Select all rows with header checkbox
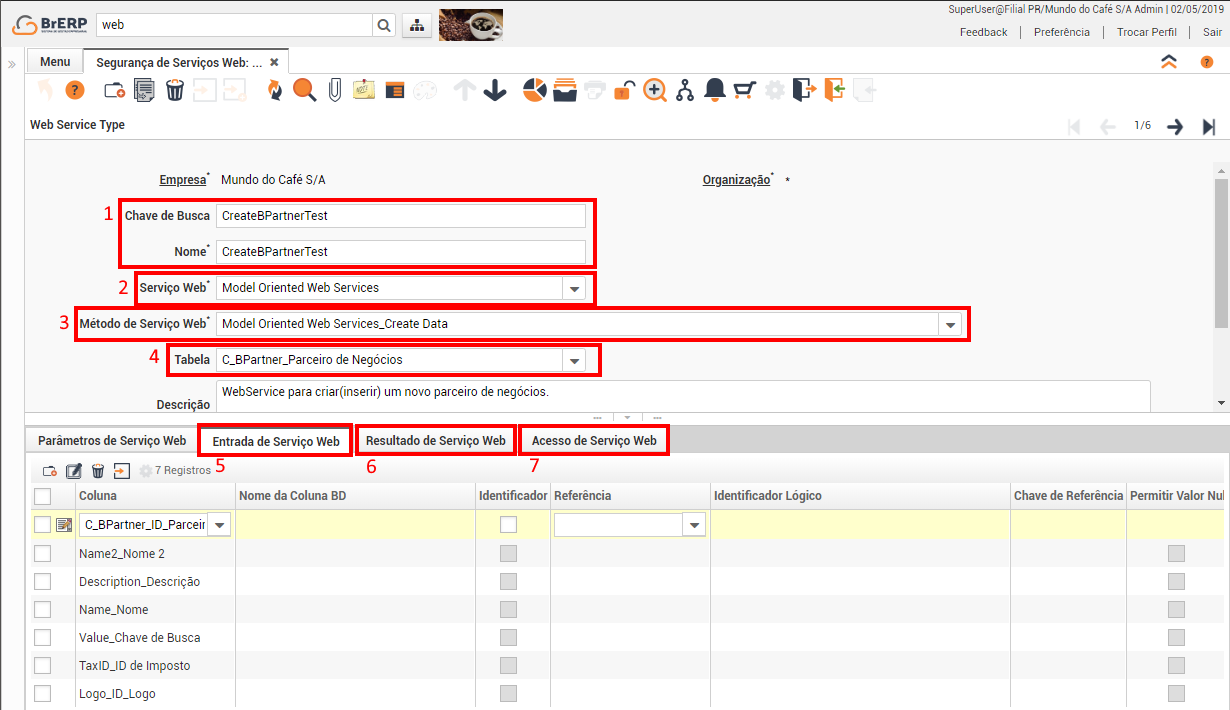The height and width of the screenshot is (710, 1230). click(x=42, y=496)
